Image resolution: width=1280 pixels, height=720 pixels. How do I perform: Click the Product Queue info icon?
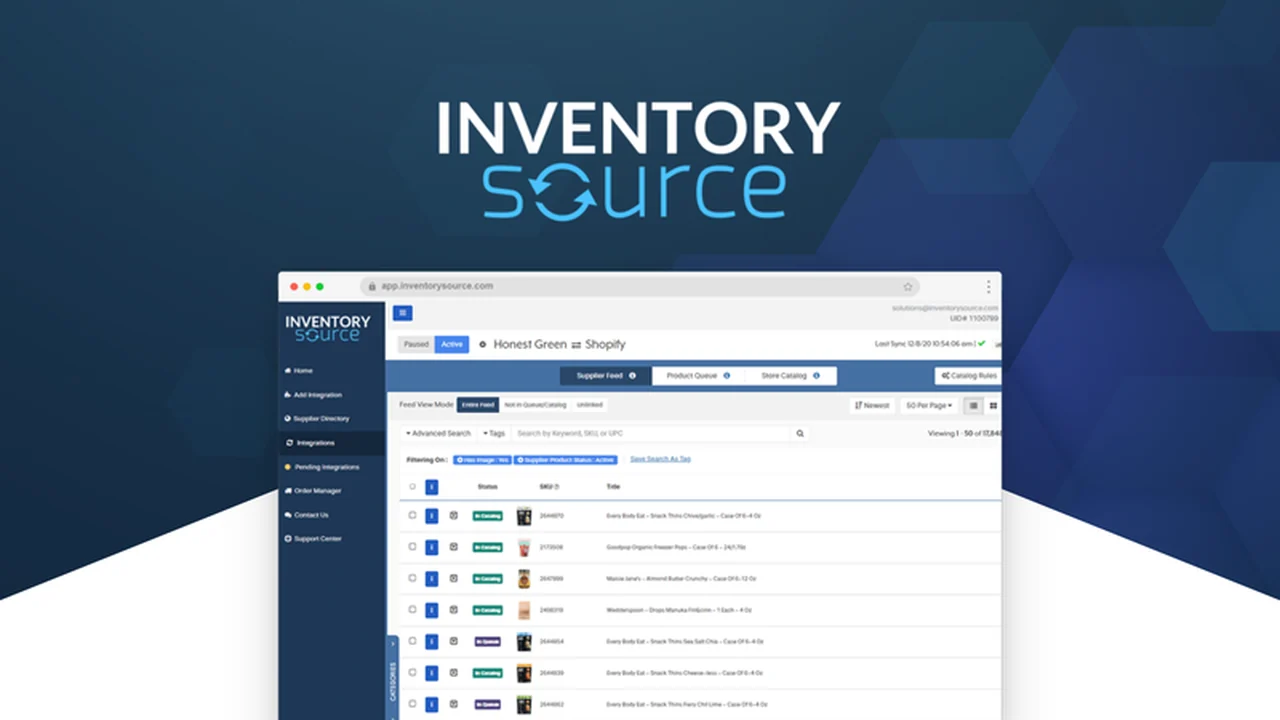click(x=726, y=376)
